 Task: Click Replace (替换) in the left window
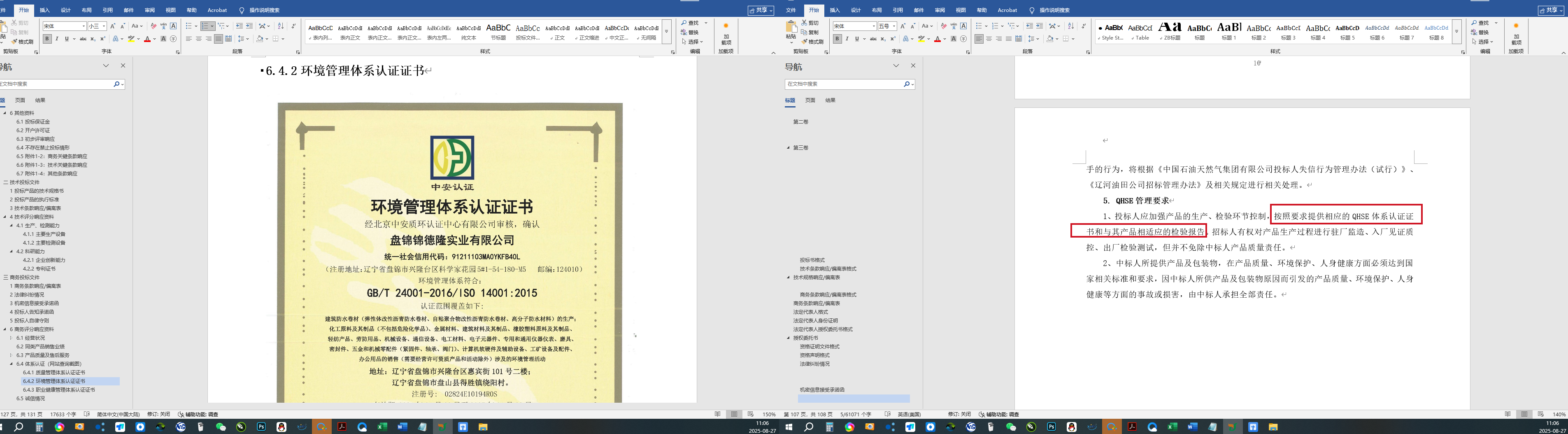[690, 32]
